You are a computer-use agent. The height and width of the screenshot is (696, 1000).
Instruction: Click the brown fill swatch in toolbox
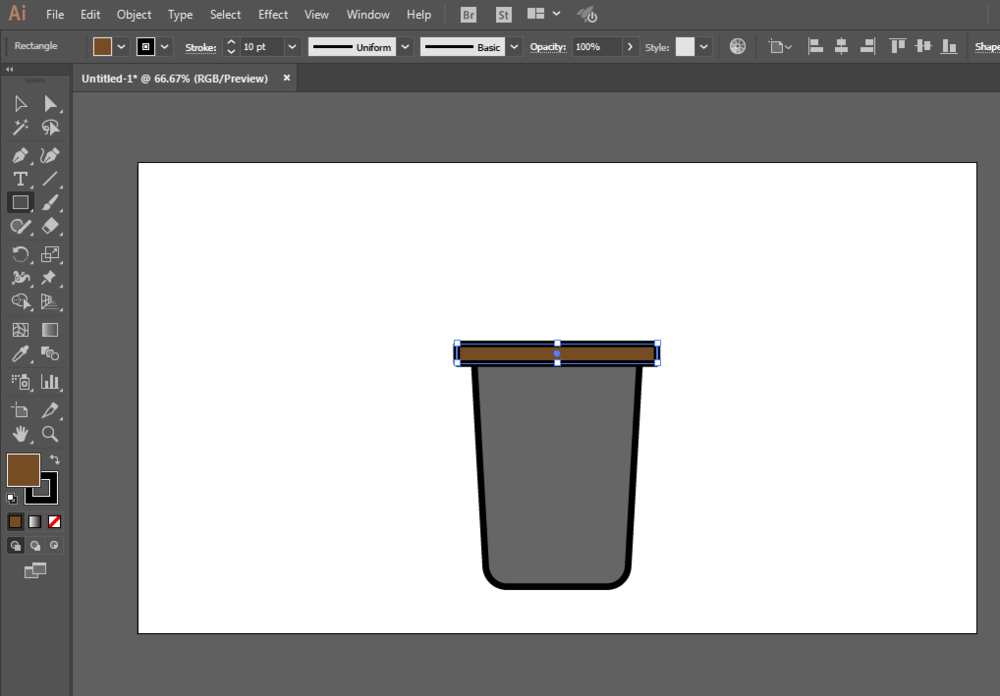pos(22,469)
